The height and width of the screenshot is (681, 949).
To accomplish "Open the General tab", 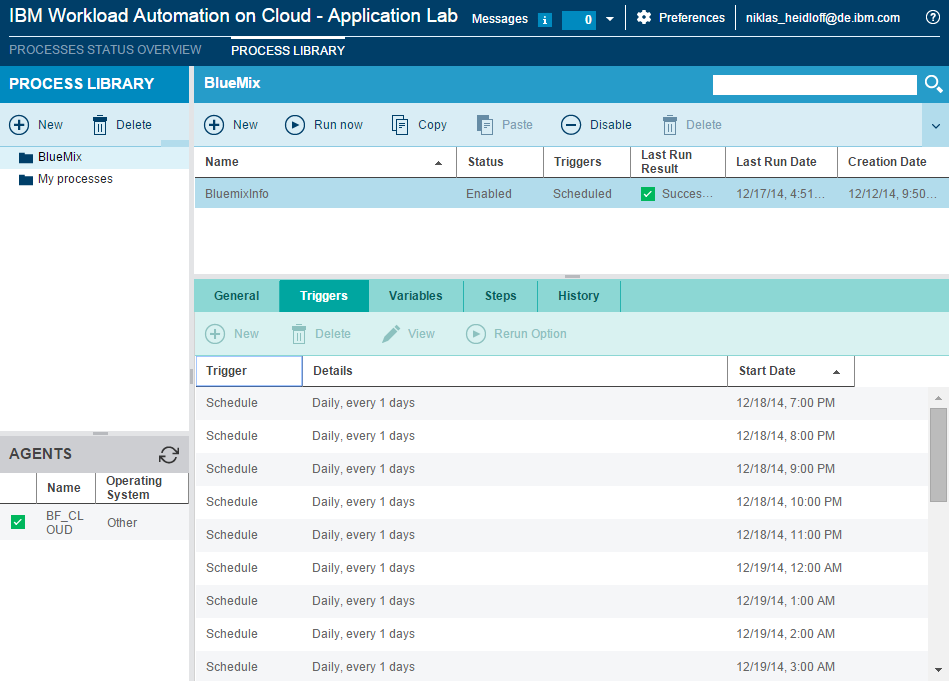I will [x=237, y=295].
